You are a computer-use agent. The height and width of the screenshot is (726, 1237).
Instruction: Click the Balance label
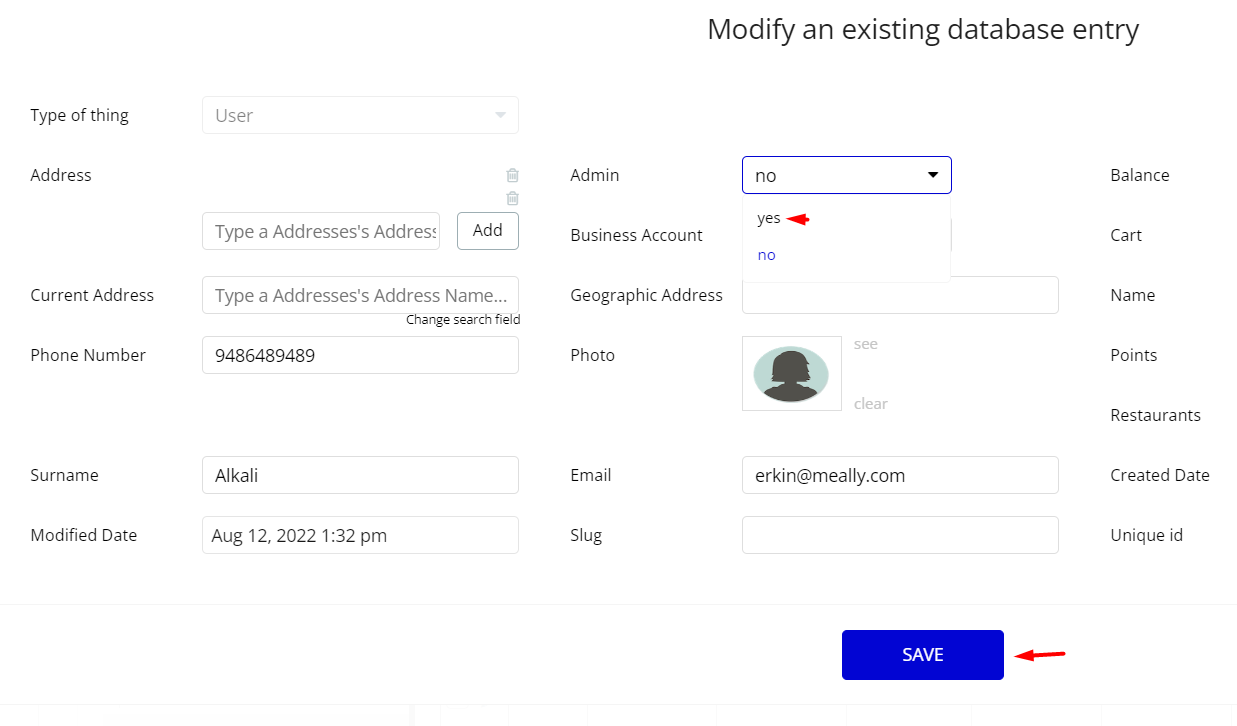[x=1140, y=175]
